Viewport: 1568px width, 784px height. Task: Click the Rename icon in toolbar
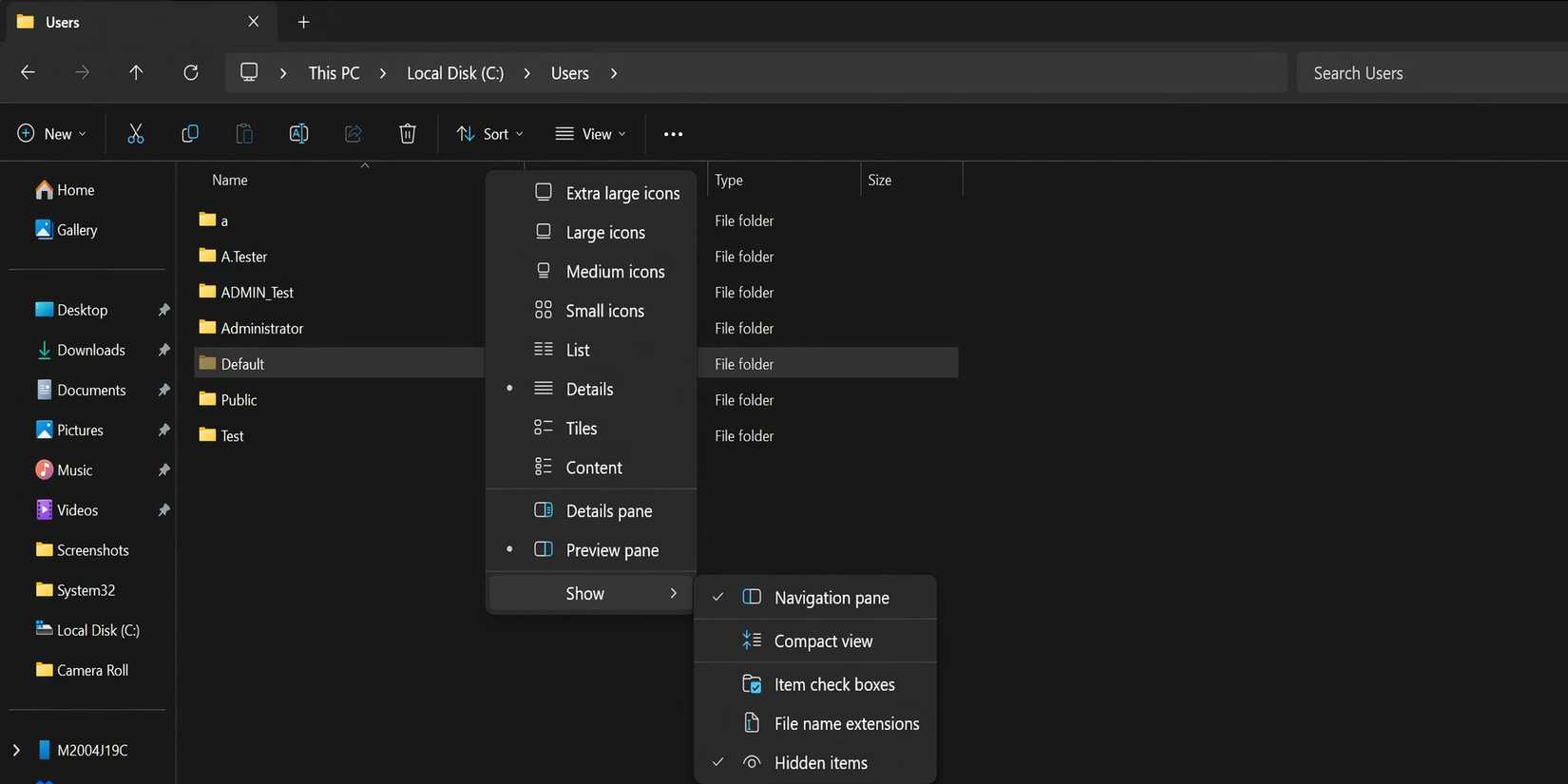pyautogui.click(x=298, y=134)
